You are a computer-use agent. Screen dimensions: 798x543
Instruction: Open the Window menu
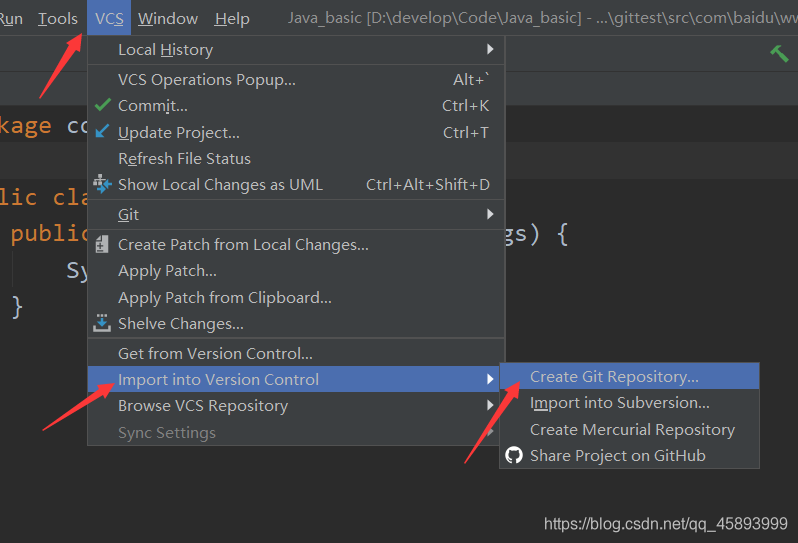tap(167, 19)
